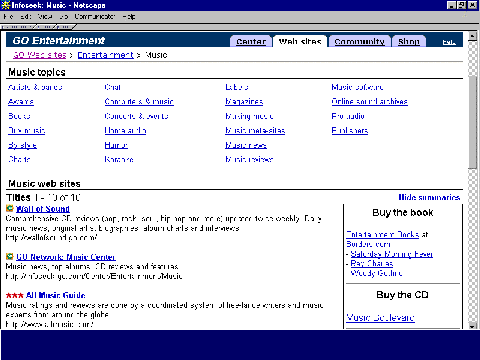The width and height of the screenshot is (480, 360).
Task: Open the Chat topic link
Action: (112, 87)
